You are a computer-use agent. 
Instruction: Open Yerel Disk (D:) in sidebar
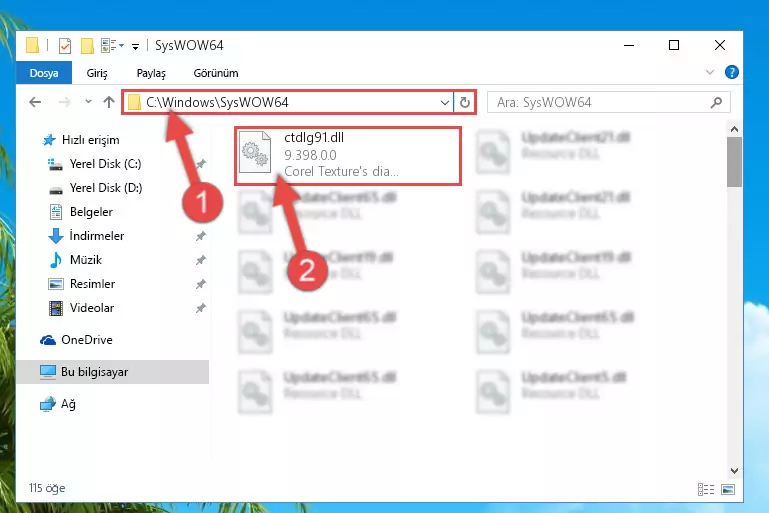pyautogui.click(x=95, y=188)
